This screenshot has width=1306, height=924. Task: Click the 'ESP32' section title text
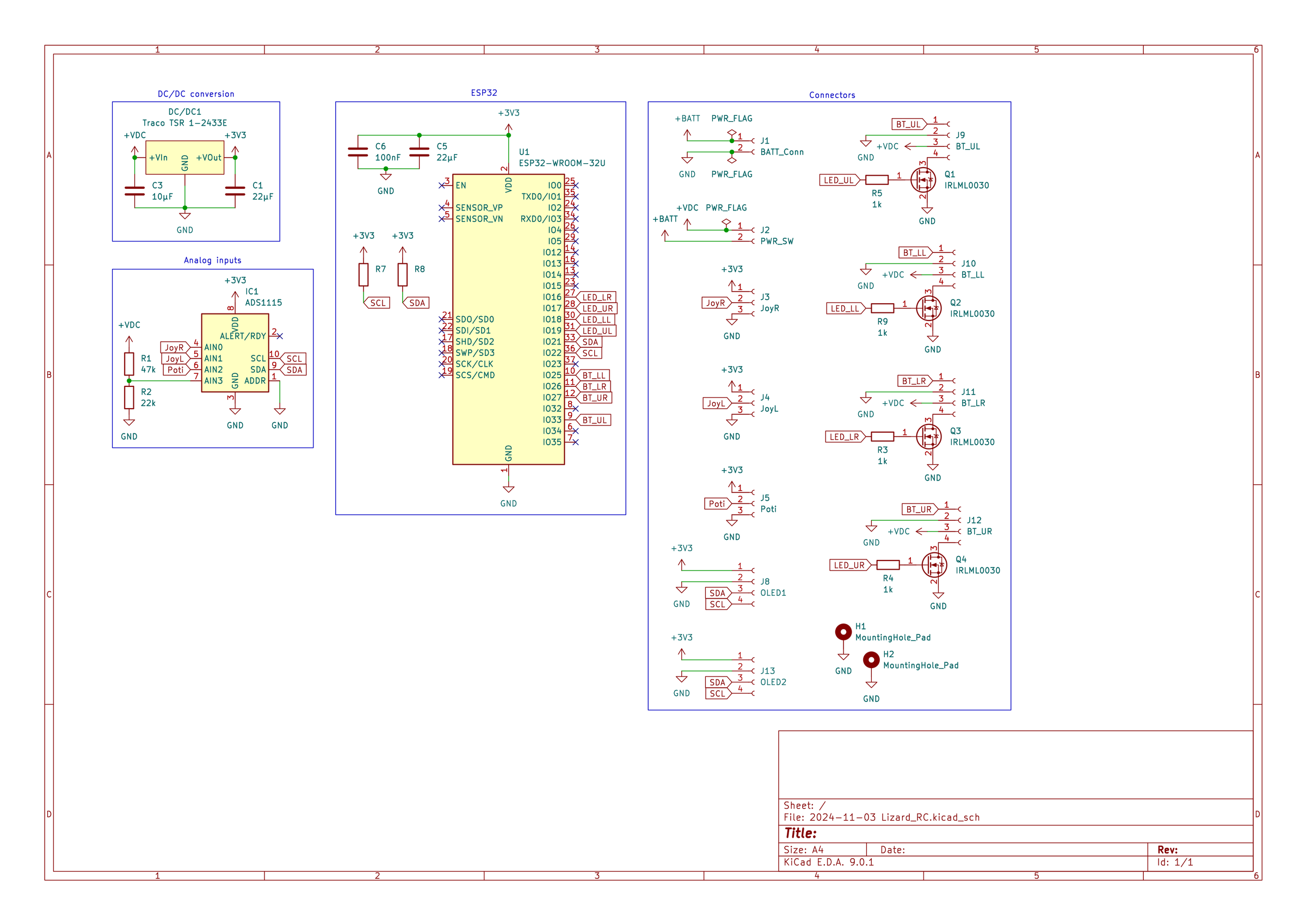point(484,93)
